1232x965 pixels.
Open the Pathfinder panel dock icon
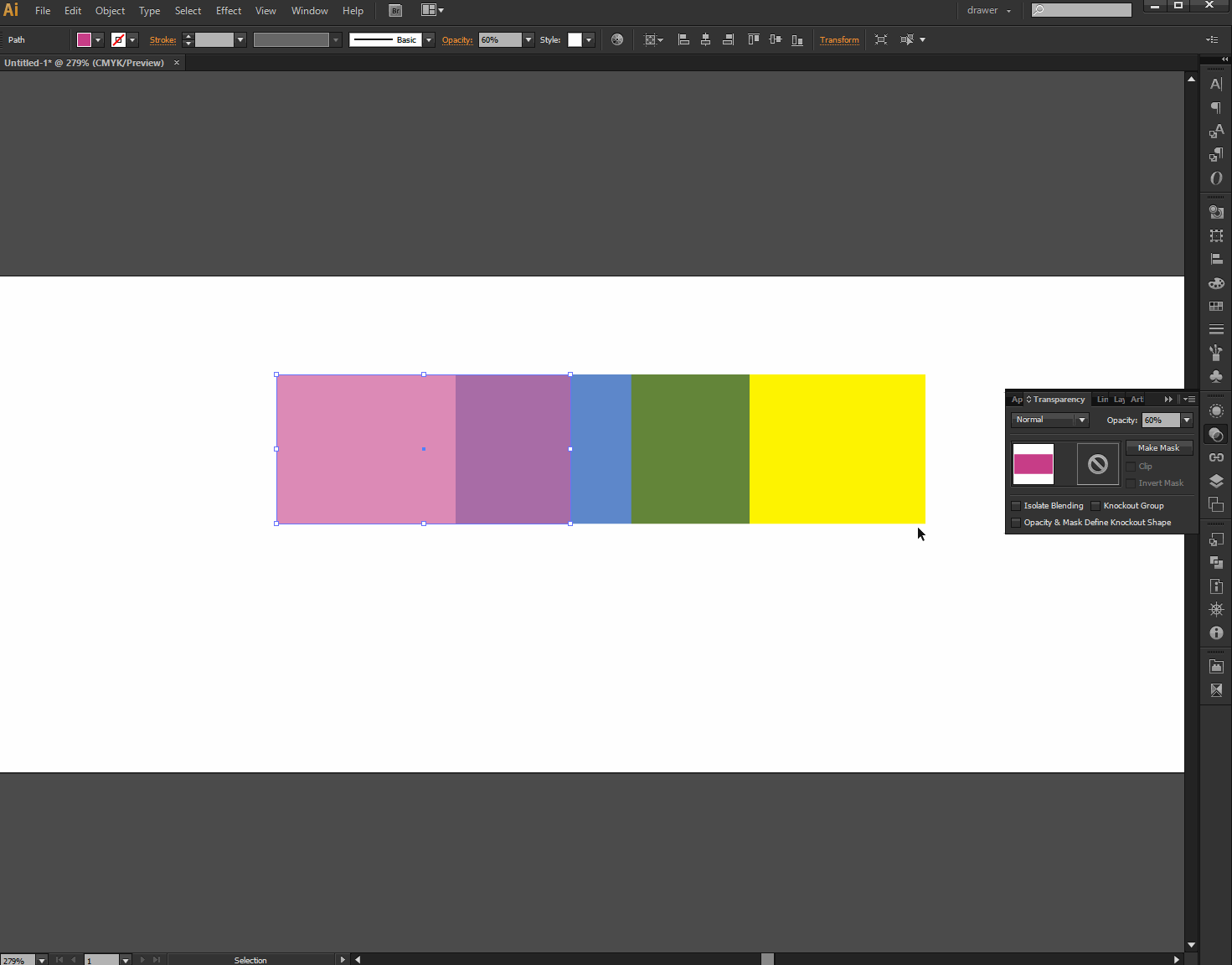(1216, 563)
